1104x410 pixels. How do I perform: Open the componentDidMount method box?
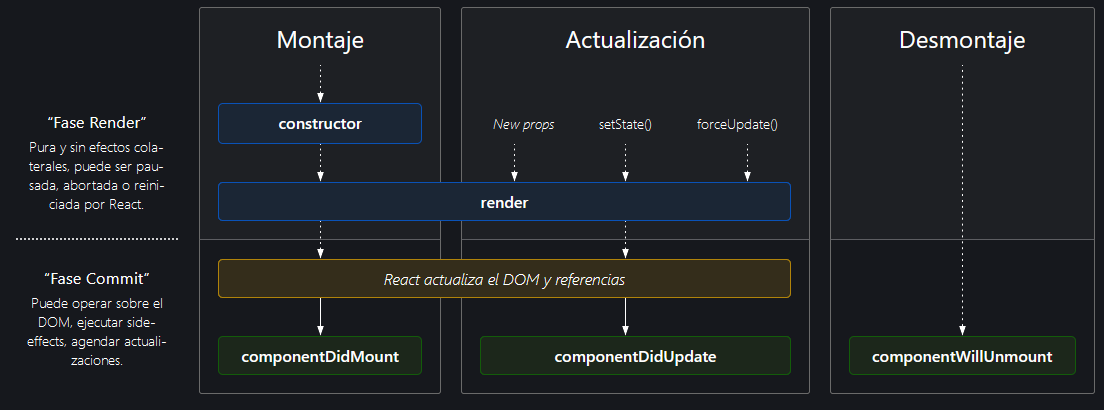click(320, 356)
